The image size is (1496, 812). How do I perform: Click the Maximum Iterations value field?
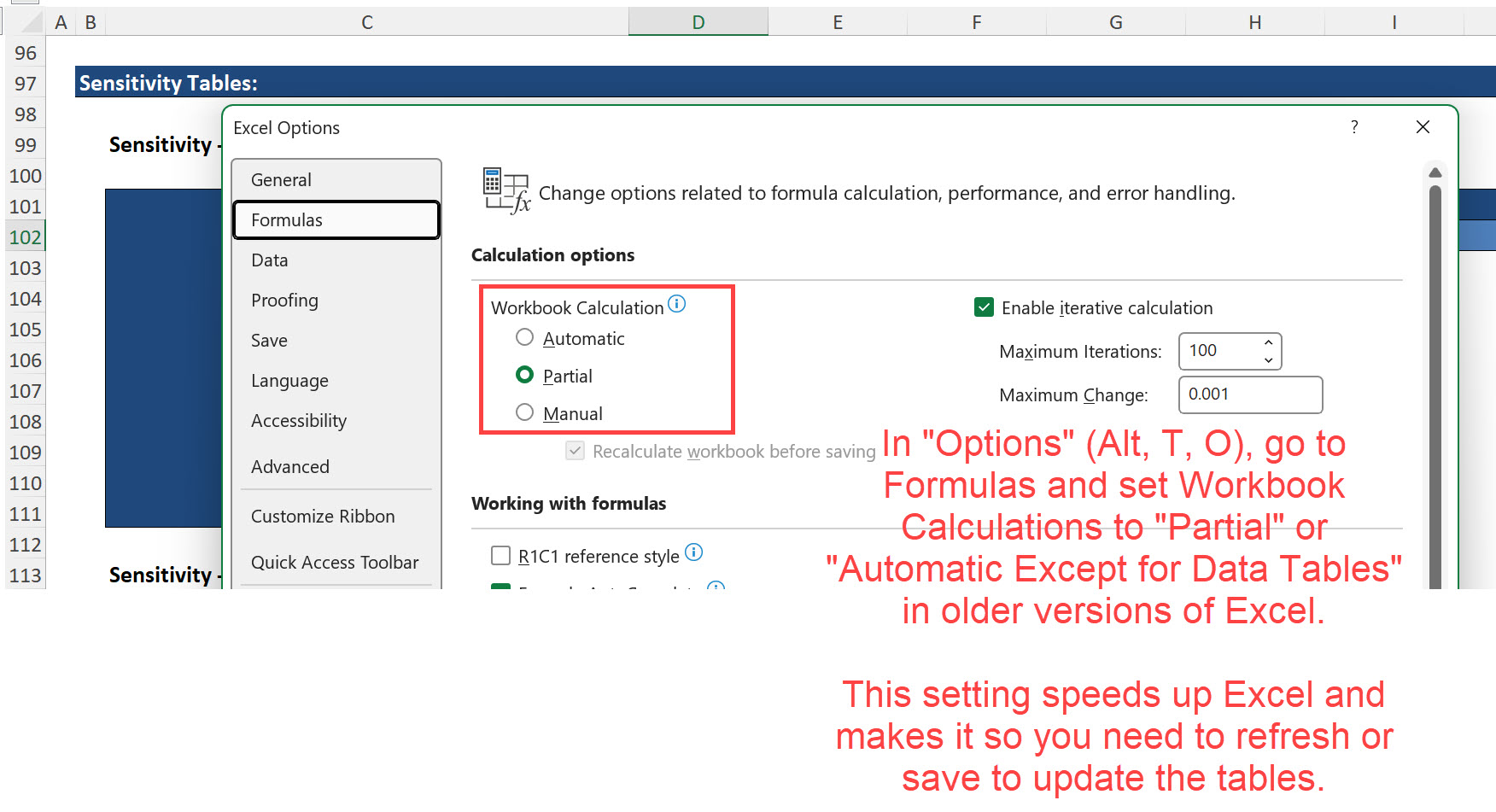pyautogui.click(x=1221, y=351)
